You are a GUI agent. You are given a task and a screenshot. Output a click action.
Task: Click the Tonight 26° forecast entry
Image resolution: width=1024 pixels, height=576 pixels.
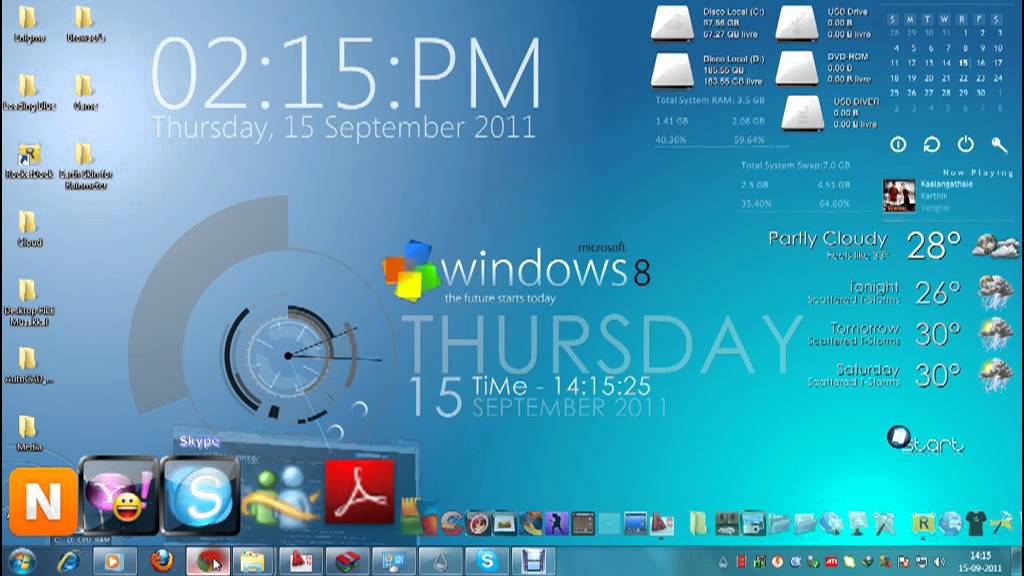point(912,293)
